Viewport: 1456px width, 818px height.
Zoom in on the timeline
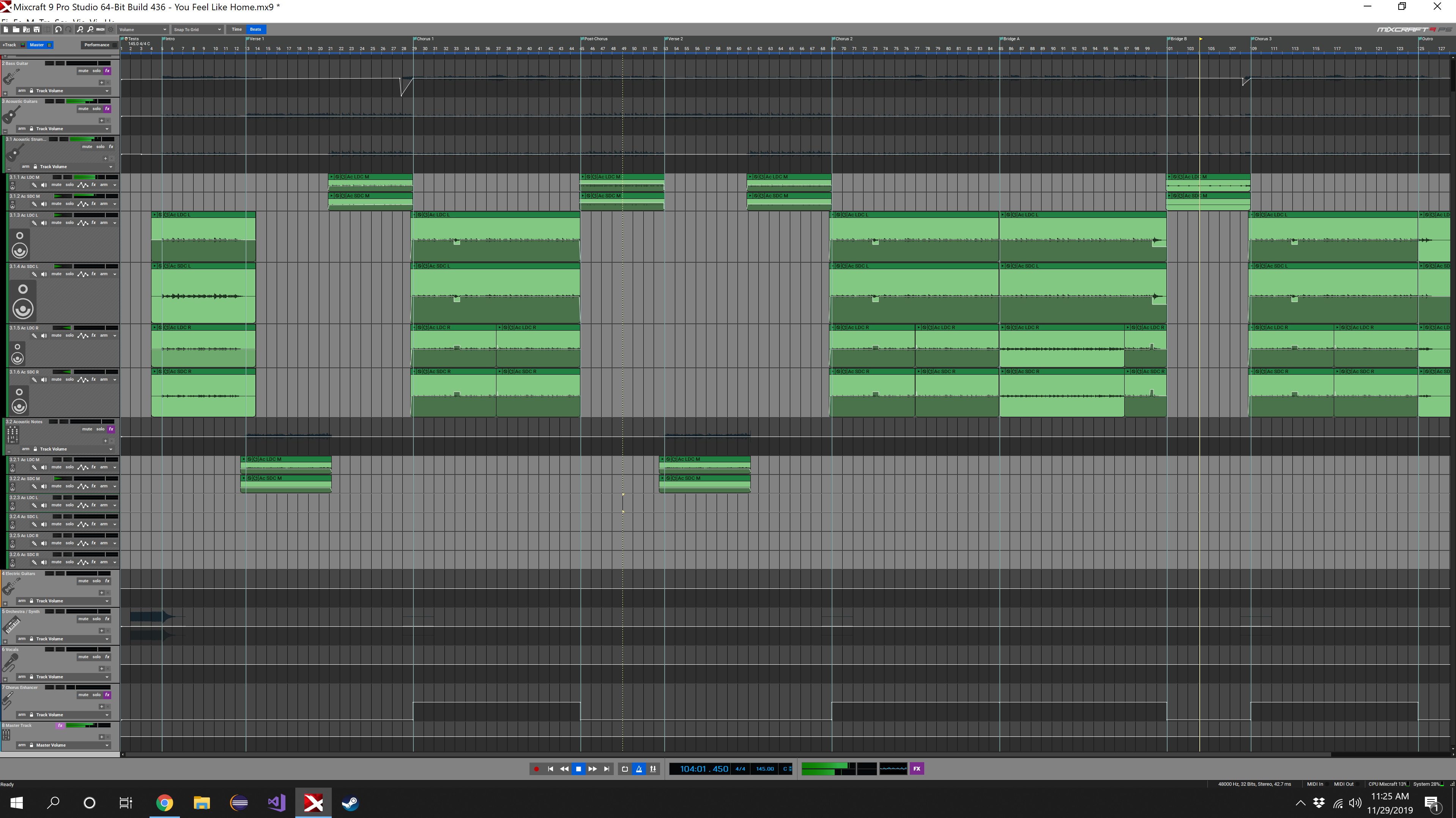point(80,29)
